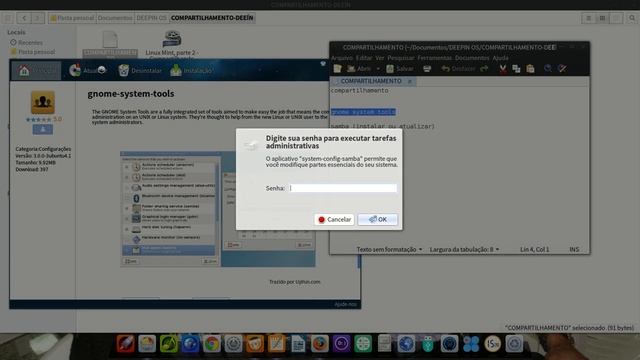Click gnome-system-tools app icon

(x=42, y=102)
